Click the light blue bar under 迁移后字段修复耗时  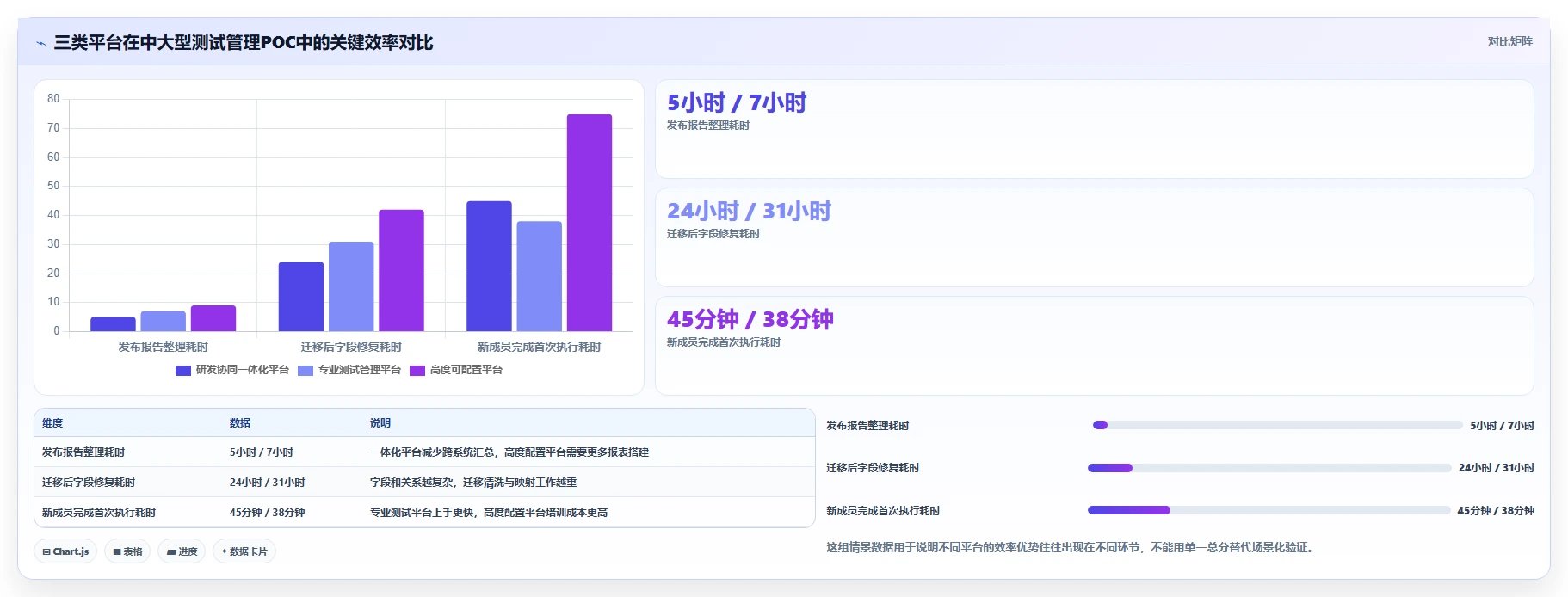[351, 286]
